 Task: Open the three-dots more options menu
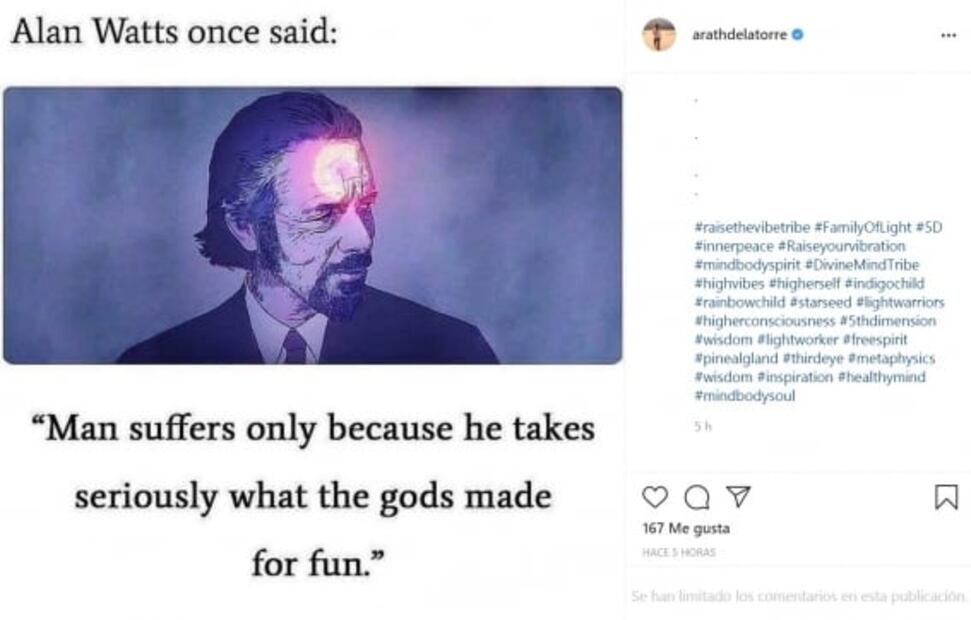click(948, 35)
